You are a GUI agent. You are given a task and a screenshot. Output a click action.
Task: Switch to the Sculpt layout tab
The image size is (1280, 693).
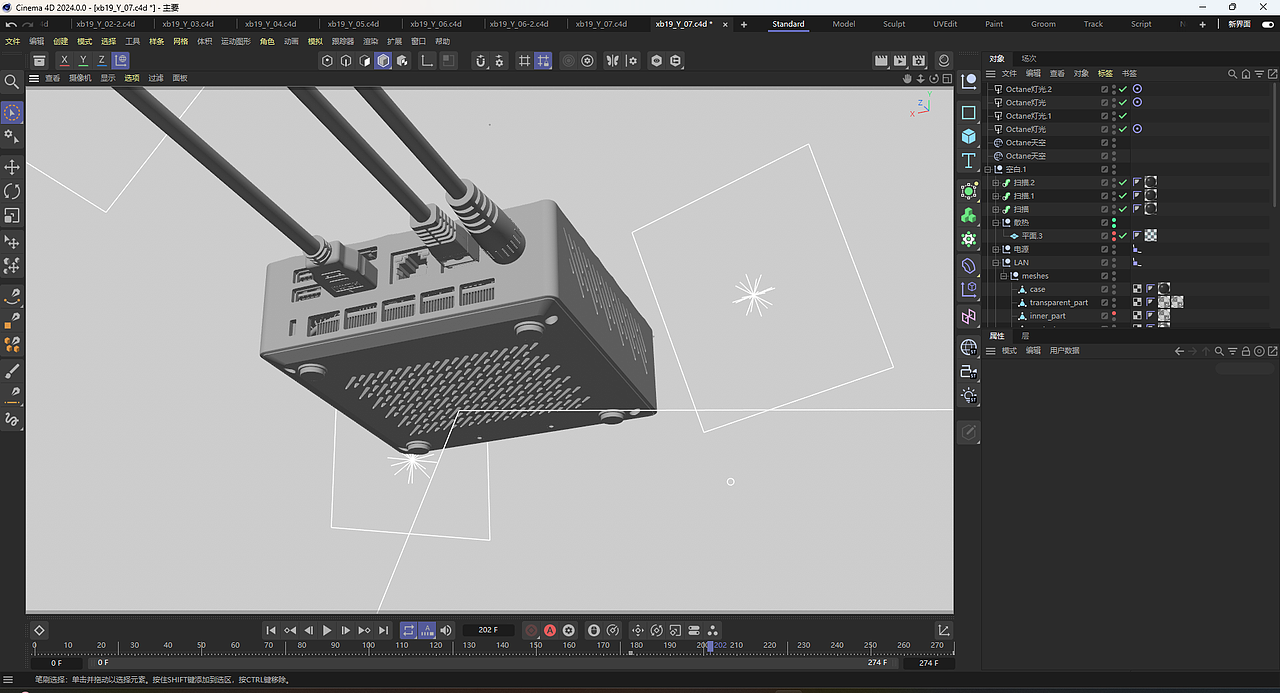pos(894,24)
